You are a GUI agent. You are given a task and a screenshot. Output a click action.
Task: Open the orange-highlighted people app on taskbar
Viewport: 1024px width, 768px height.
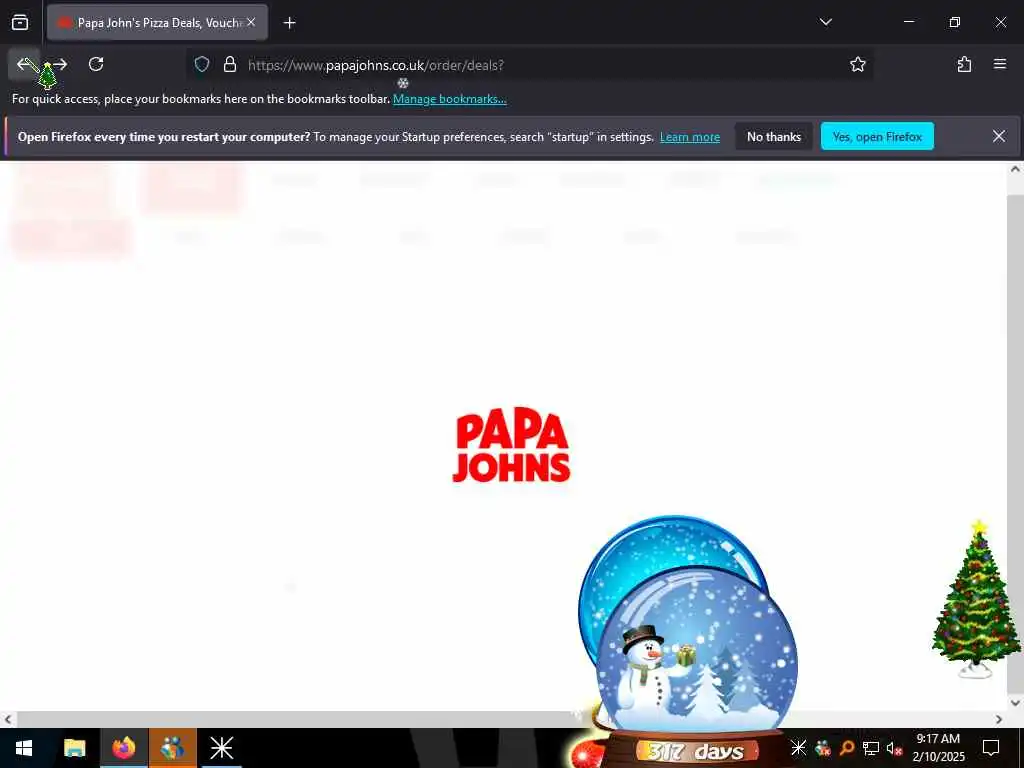coord(172,748)
